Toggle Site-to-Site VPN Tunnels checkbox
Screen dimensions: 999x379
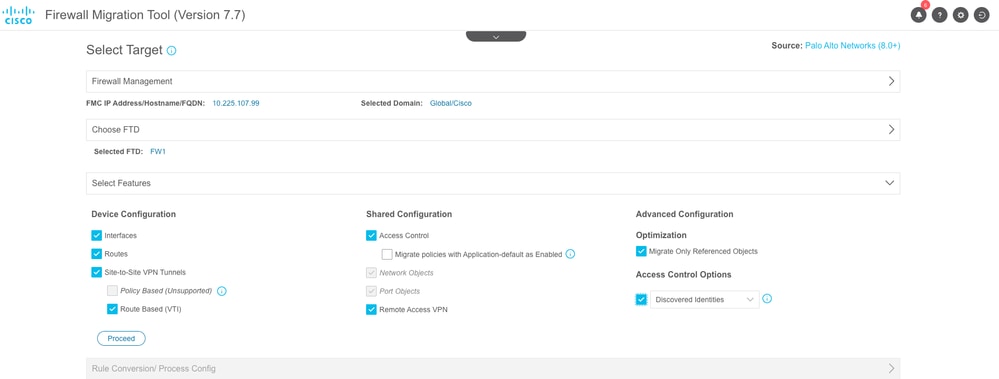(x=97, y=272)
